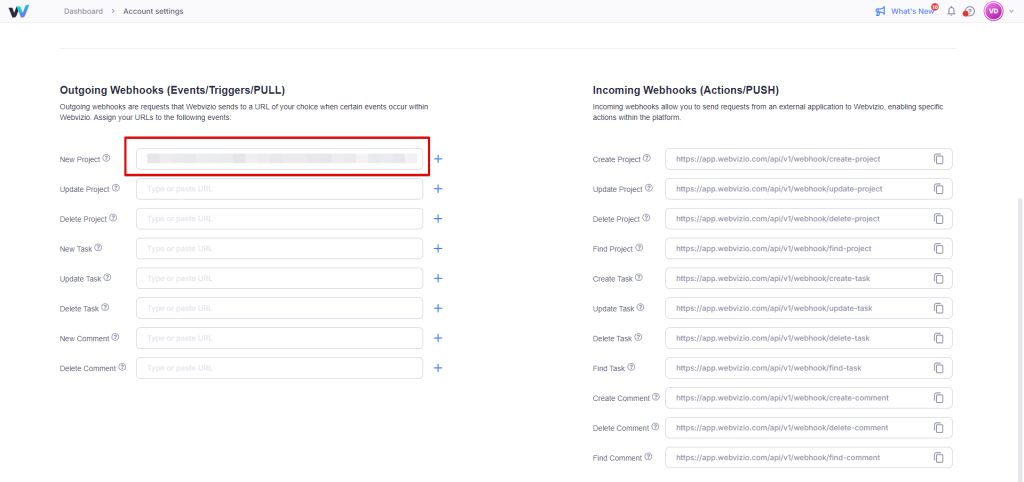Click plus icon next to Update Task

(x=438, y=279)
